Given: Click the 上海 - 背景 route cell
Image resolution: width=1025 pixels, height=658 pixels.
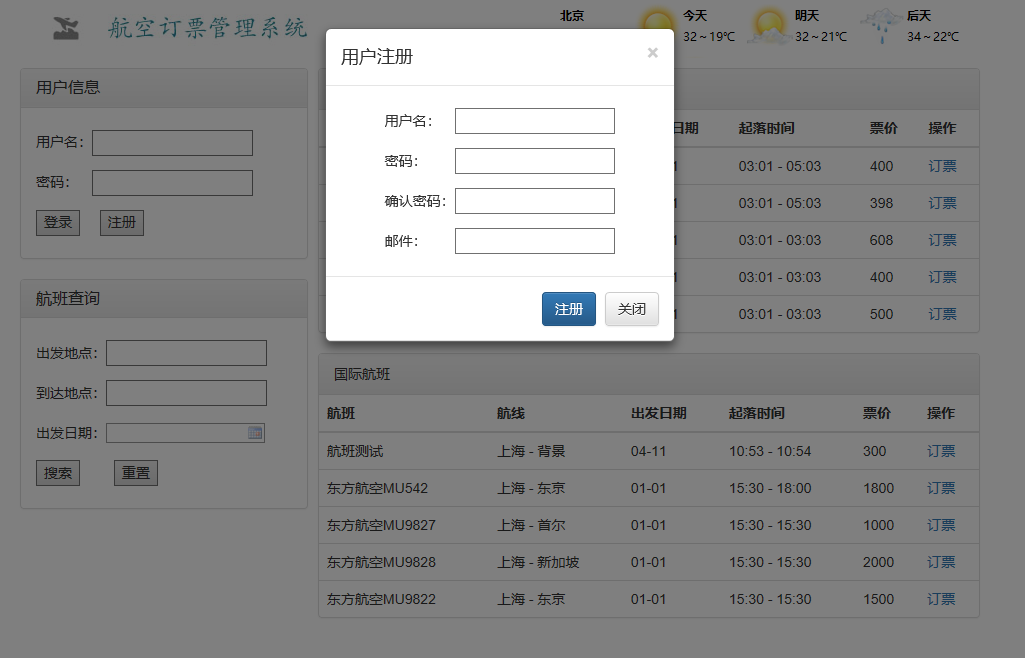Looking at the screenshot, I should pyautogui.click(x=531, y=452).
